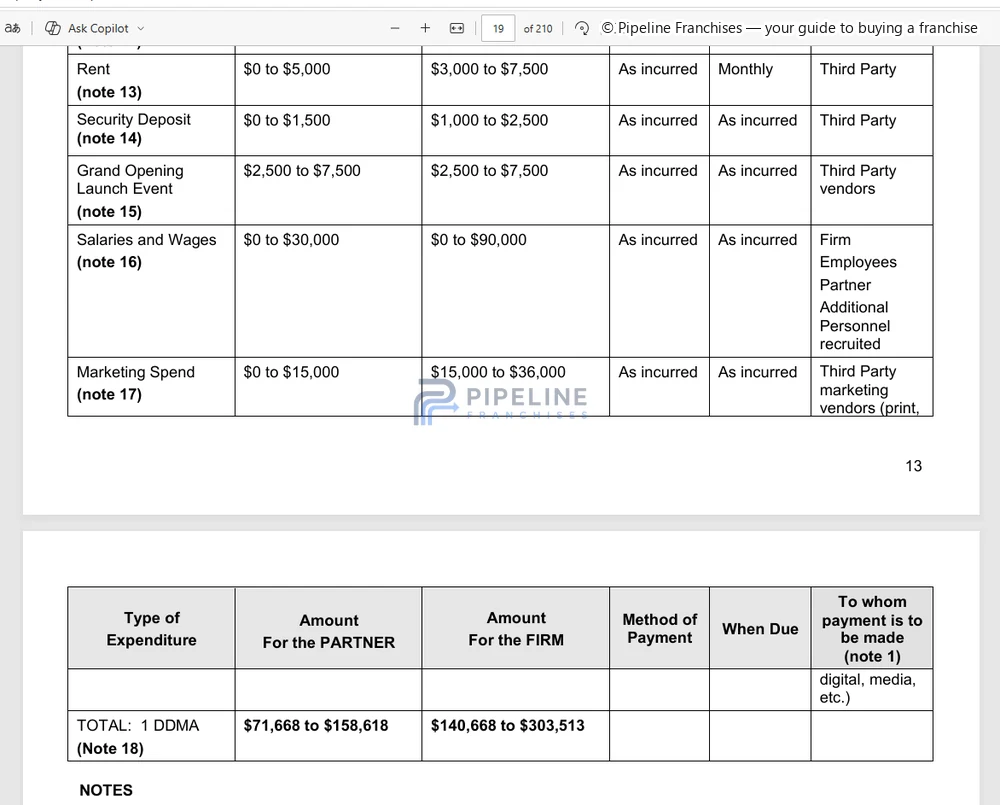The width and height of the screenshot is (1000, 805).
Task: Select the '$0 to $1,500' cell
Action: coord(287,120)
